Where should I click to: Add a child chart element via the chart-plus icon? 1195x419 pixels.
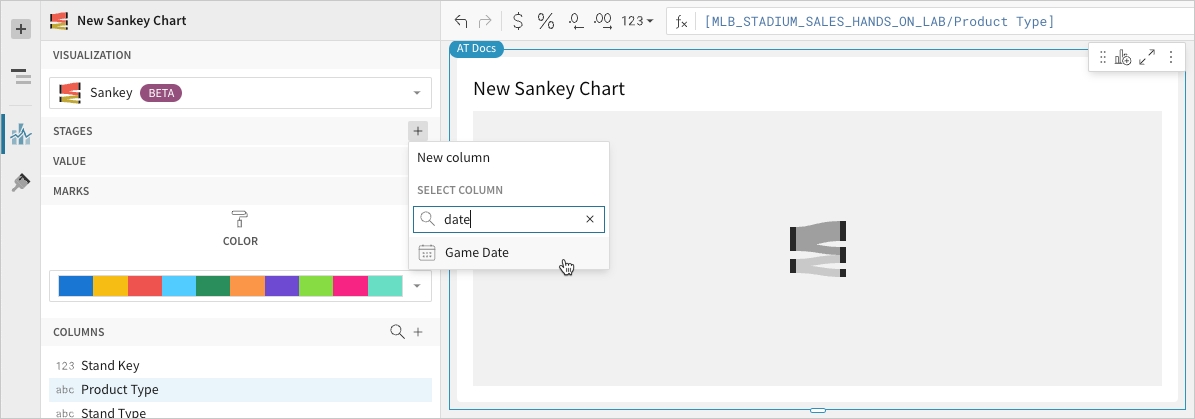pos(1123,58)
